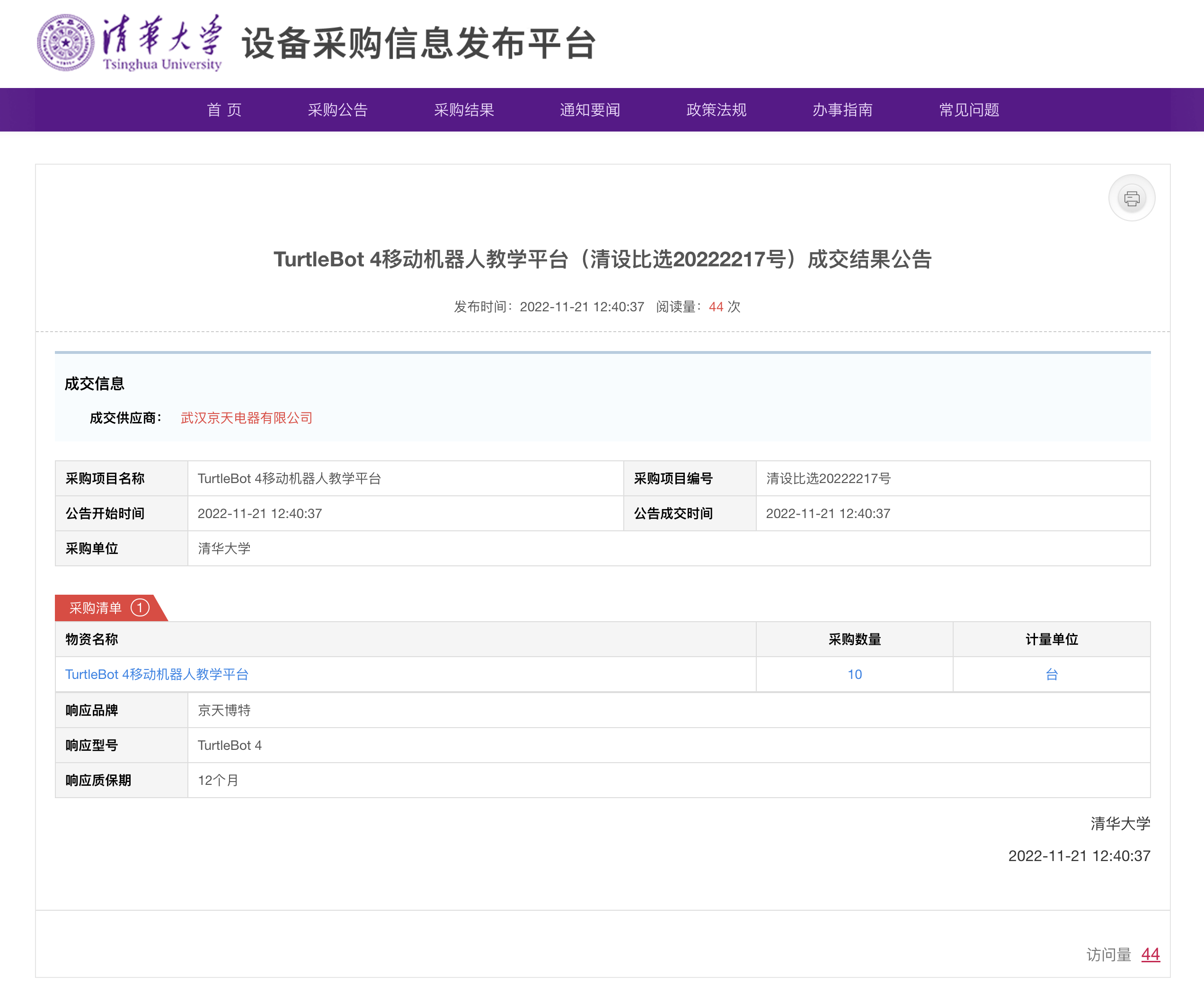Click the 清华大学 signature at bottom right
1204x985 pixels.
pos(1120,823)
